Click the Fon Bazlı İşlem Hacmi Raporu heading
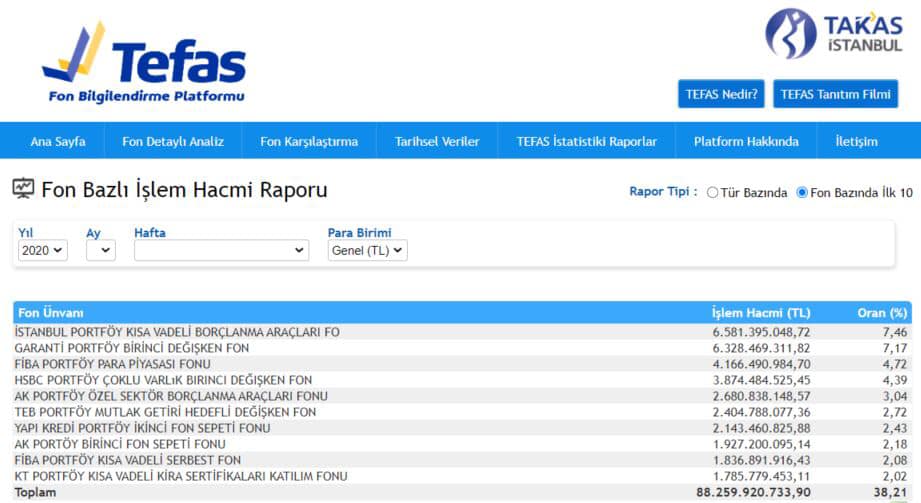The width and height of the screenshot is (921, 503). click(x=184, y=190)
